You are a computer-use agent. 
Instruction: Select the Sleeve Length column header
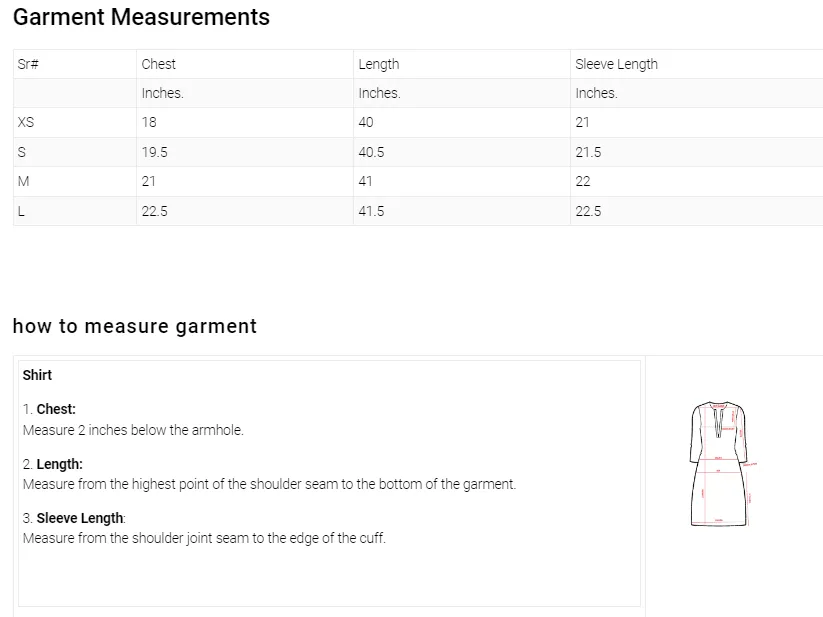(x=616, y=64)
